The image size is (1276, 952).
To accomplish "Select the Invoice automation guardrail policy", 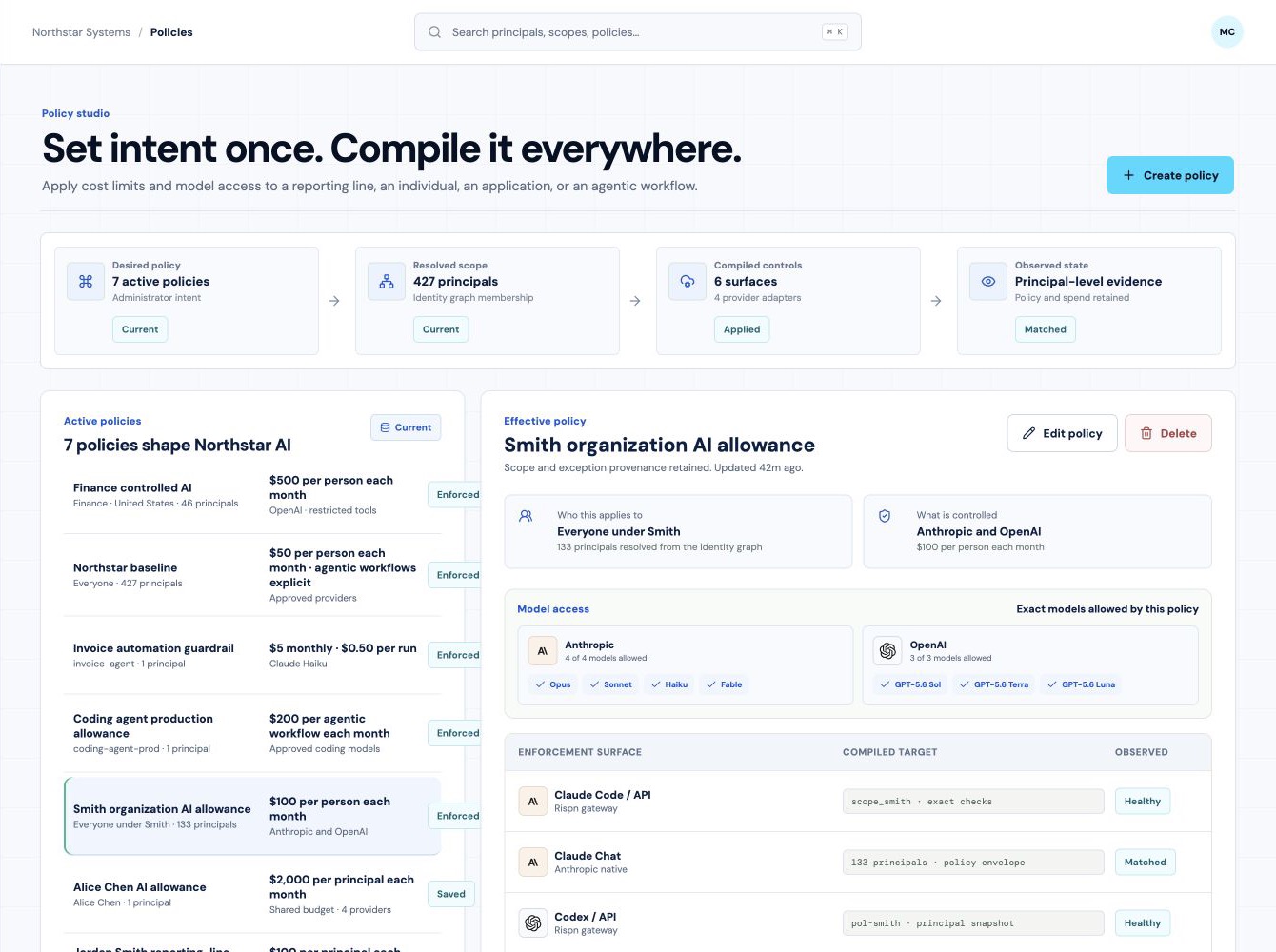I will (252, 655).
